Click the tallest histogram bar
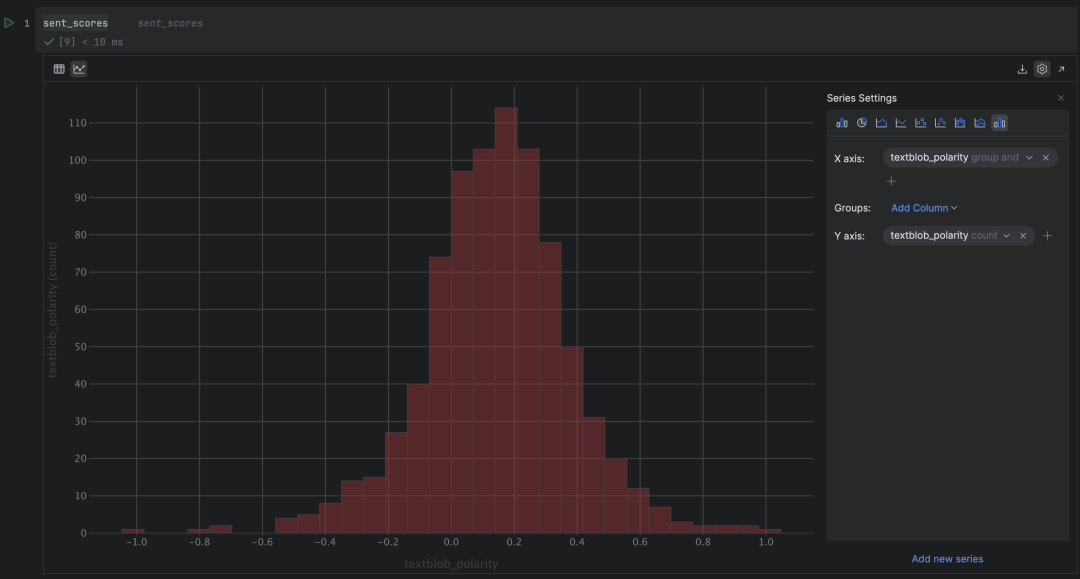The image size is (1080, 579). coord(506,320)
